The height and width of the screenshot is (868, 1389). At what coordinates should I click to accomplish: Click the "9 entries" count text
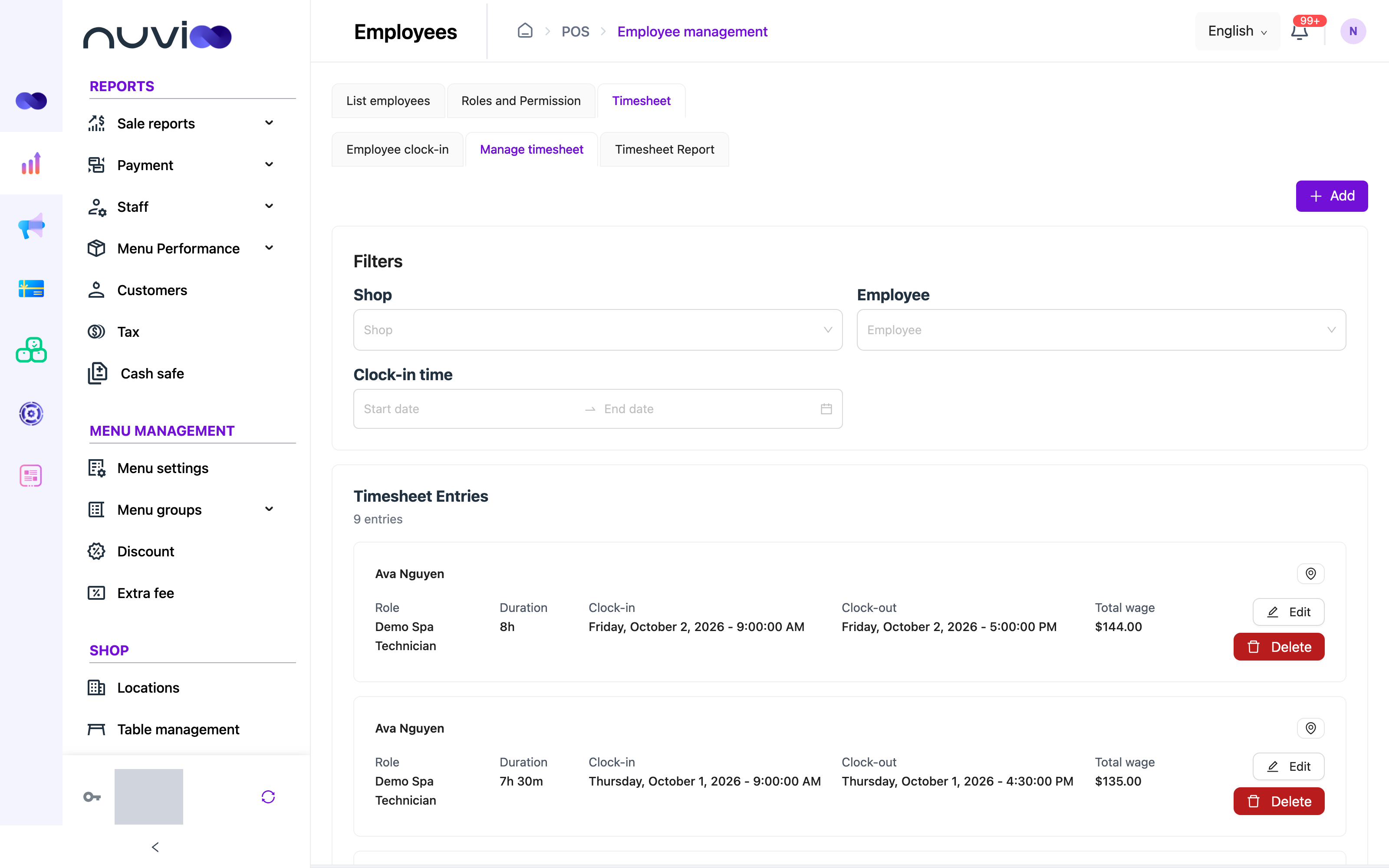coord(378,519)
